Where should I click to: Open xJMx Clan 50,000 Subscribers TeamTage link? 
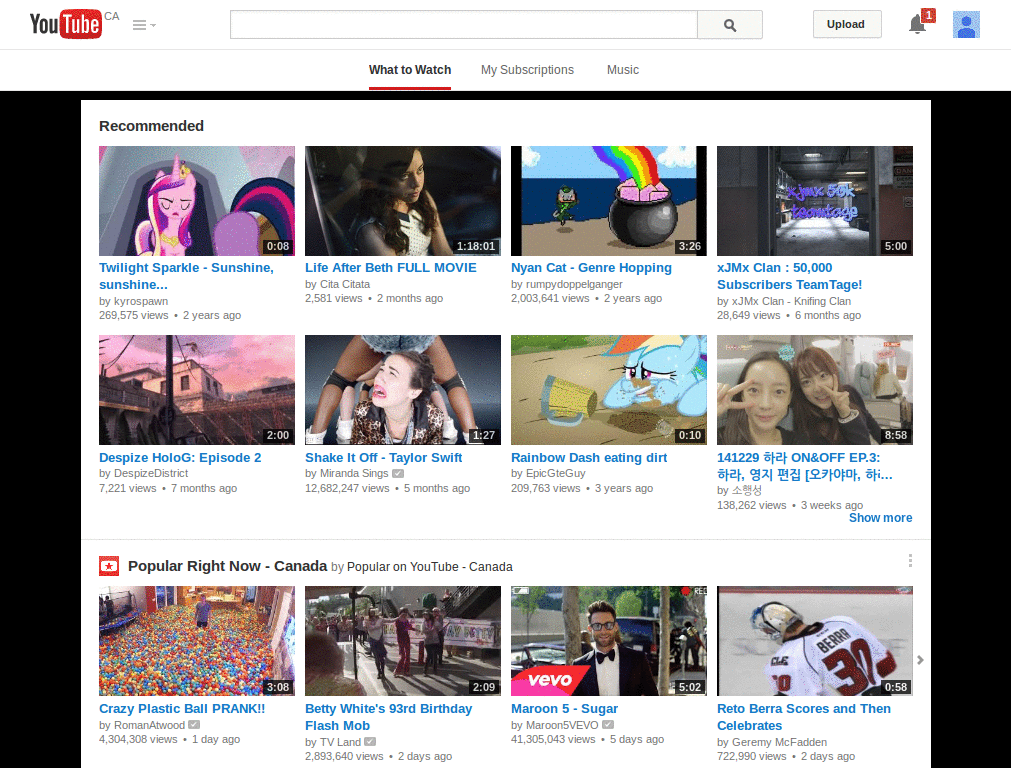click(790, 276)
